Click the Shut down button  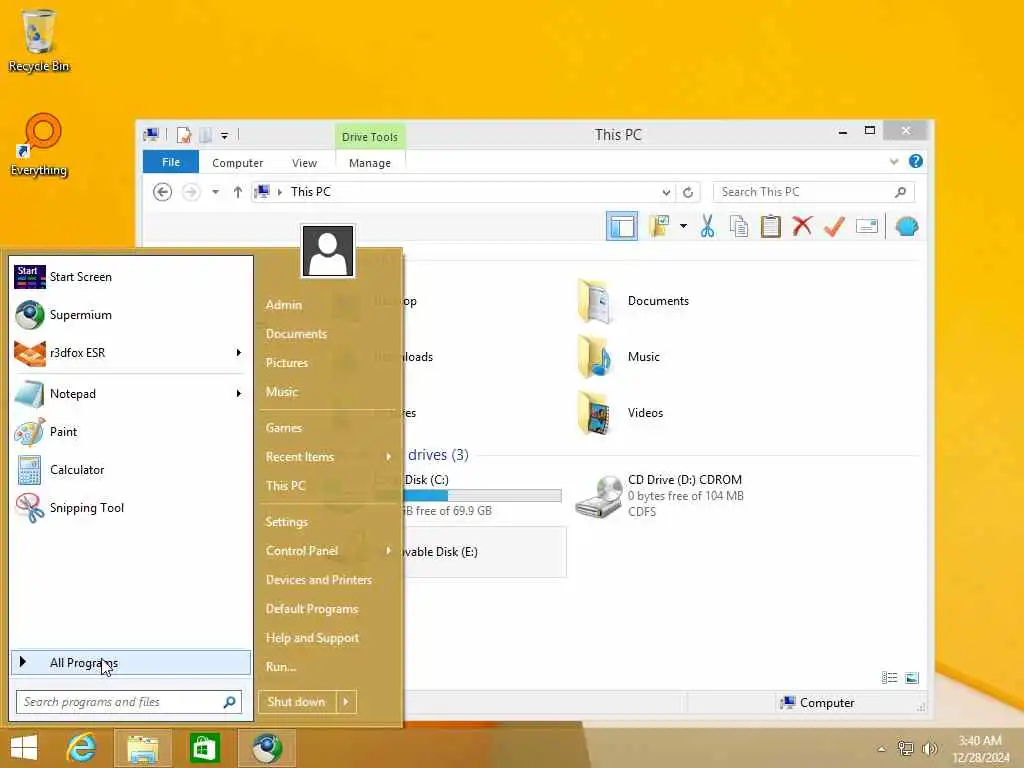(x=296, y=702)
